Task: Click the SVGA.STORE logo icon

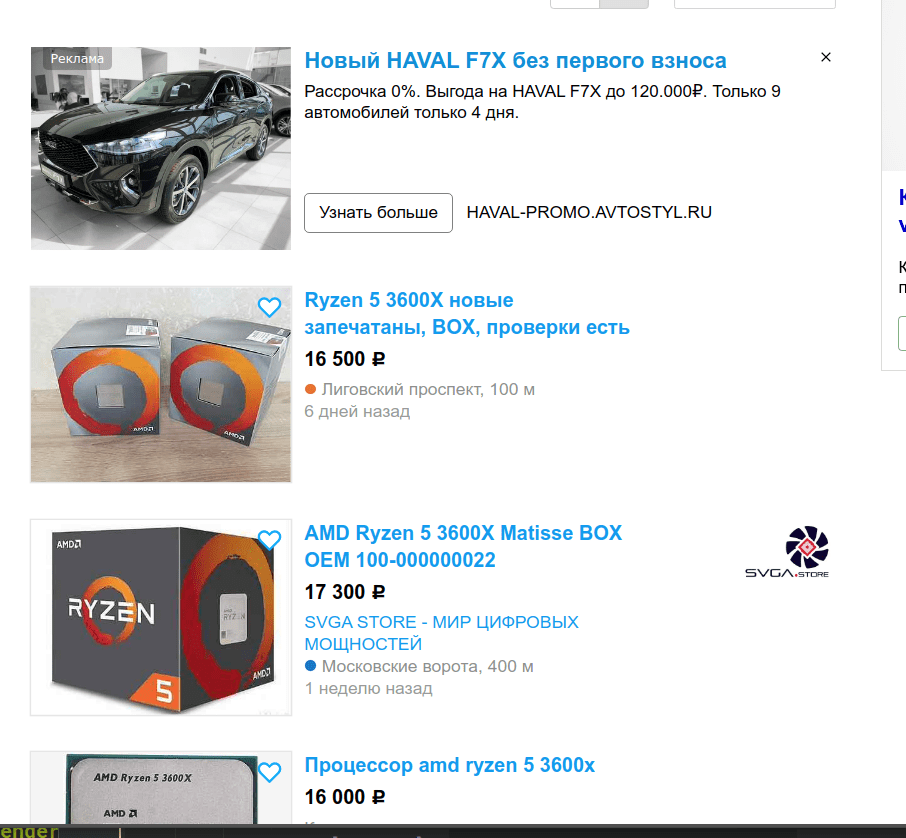Action: [x=787, y=551]
